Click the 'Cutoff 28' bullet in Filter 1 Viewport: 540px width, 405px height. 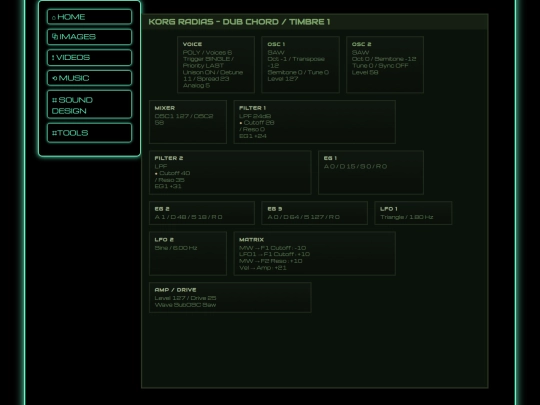257,123
